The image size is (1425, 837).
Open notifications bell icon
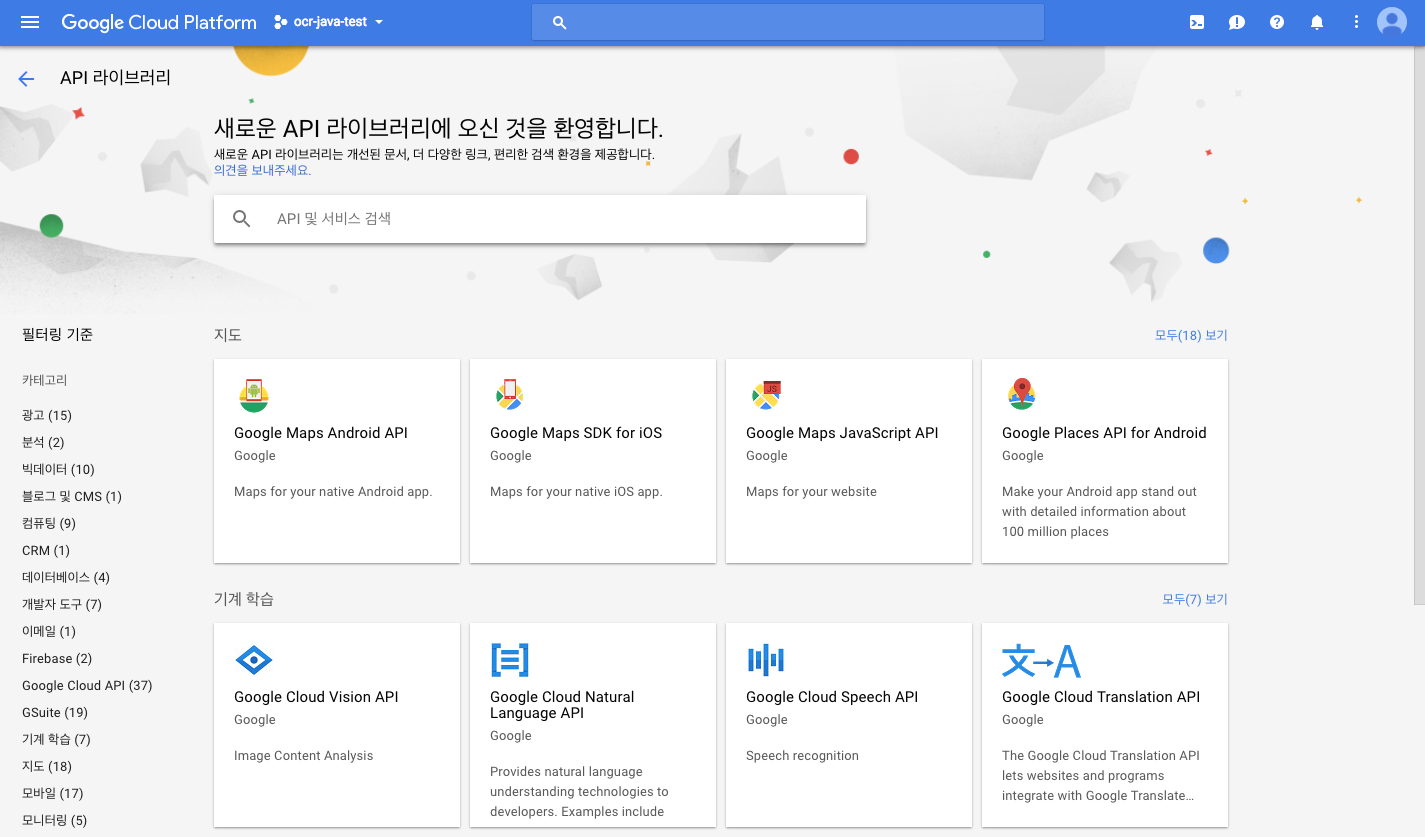click(x=1317, y=22)
